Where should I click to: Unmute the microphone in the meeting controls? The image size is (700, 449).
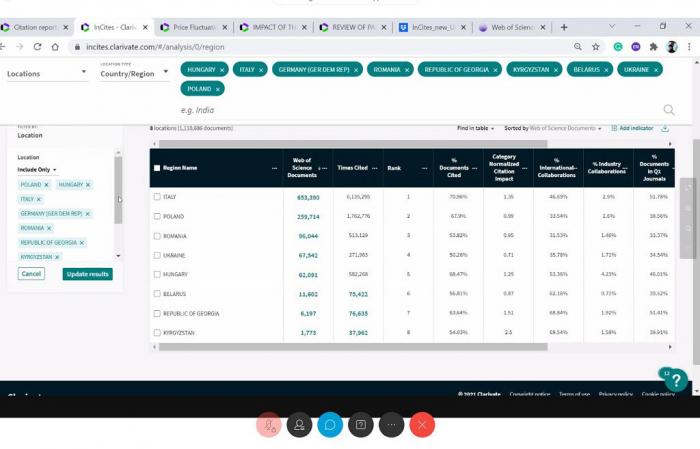(x=267, y=425)
